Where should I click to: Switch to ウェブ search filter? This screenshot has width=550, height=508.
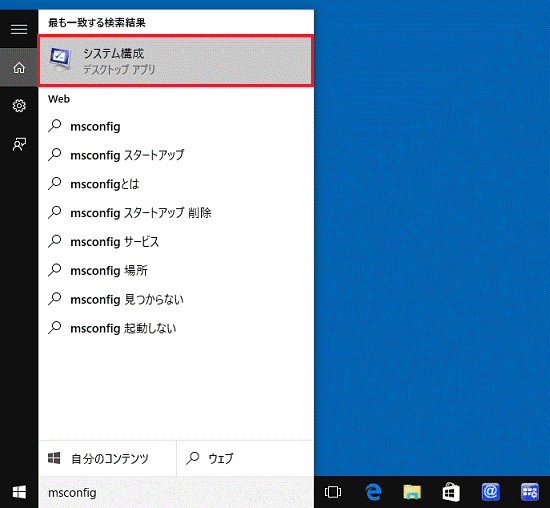(x=246, y=458)
